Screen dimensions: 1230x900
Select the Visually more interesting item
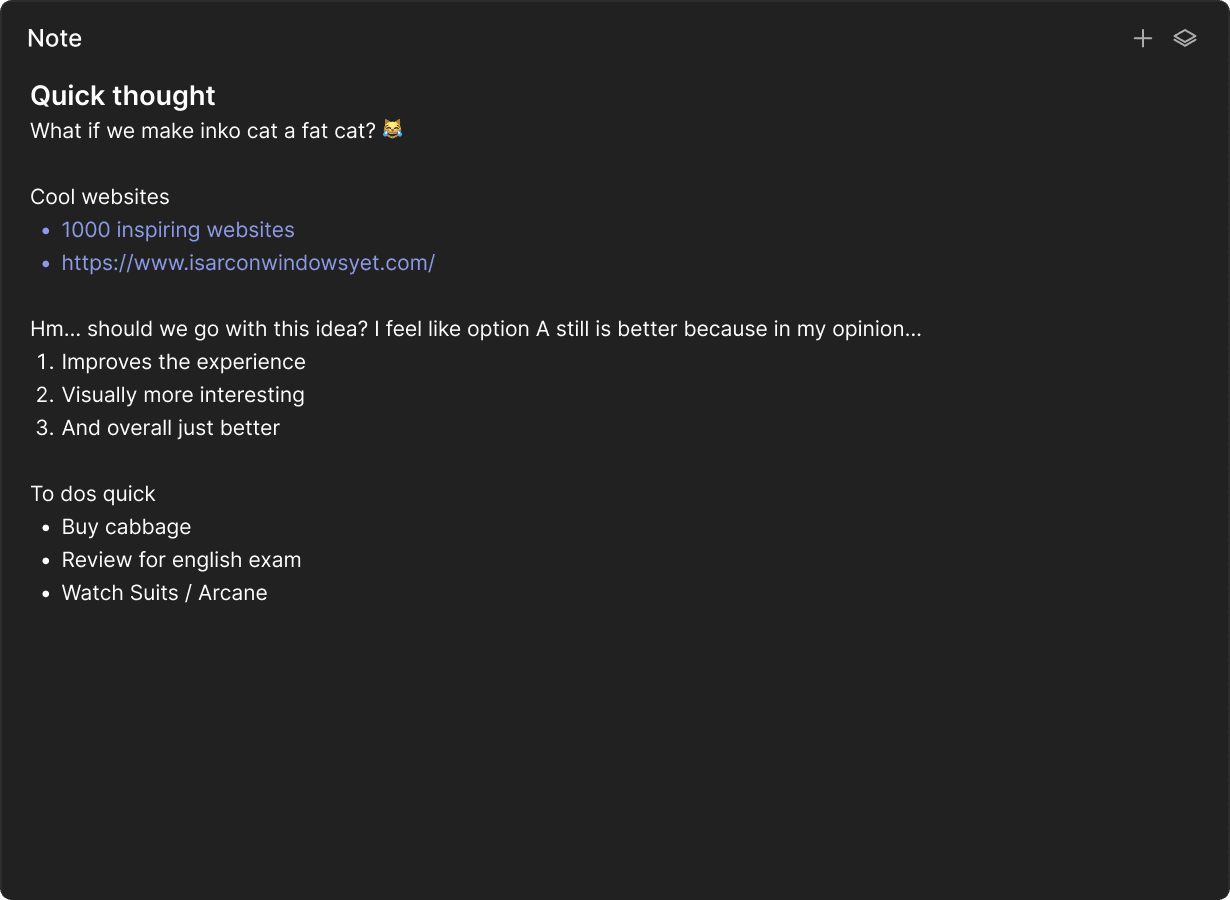pos(183,395)
